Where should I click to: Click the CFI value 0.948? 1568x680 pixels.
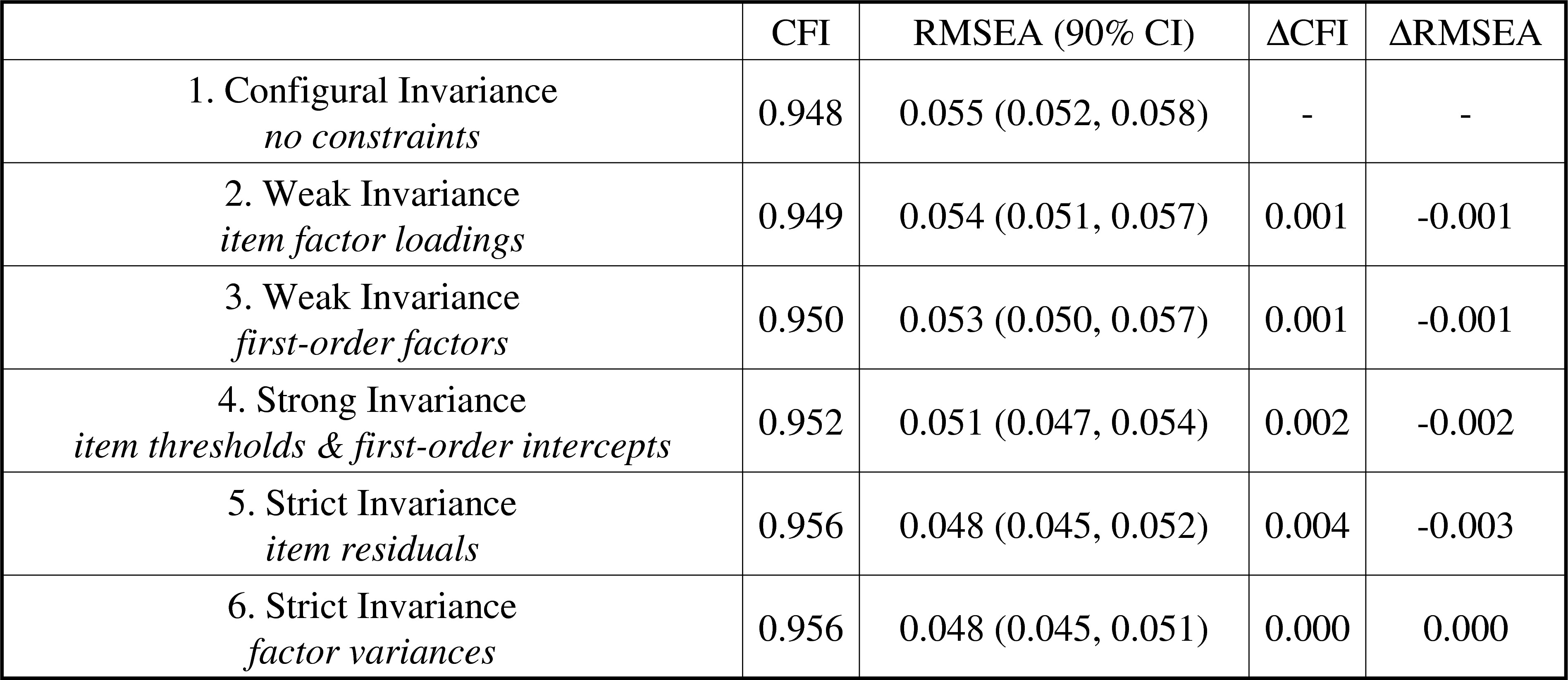(x=800, y=113)
